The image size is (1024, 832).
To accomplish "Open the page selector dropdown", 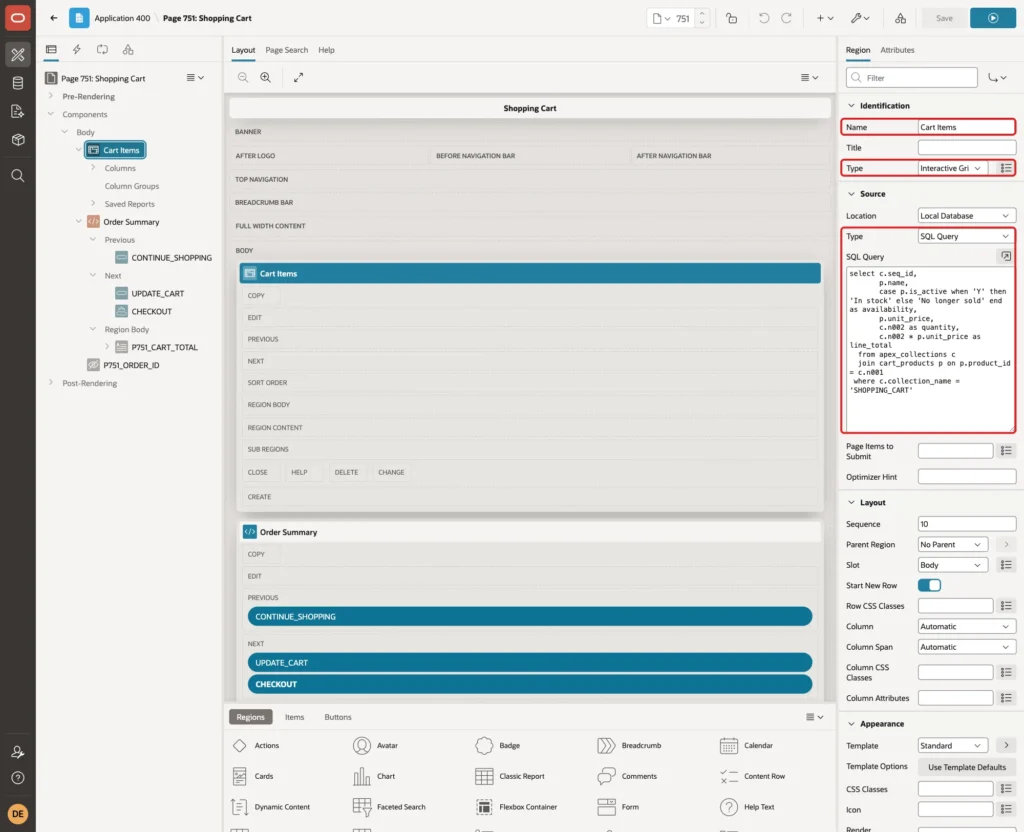I will 662,18.
